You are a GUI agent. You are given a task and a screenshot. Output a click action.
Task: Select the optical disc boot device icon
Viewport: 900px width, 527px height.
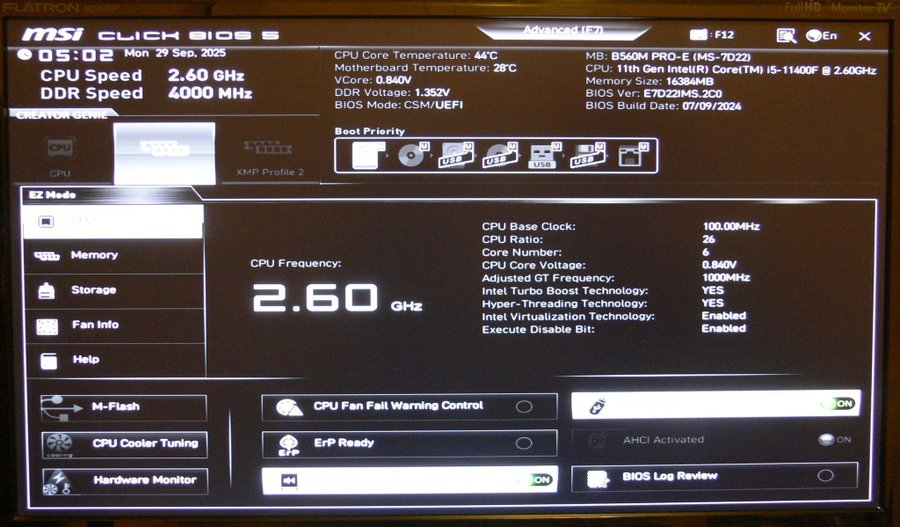pos(411,155)
